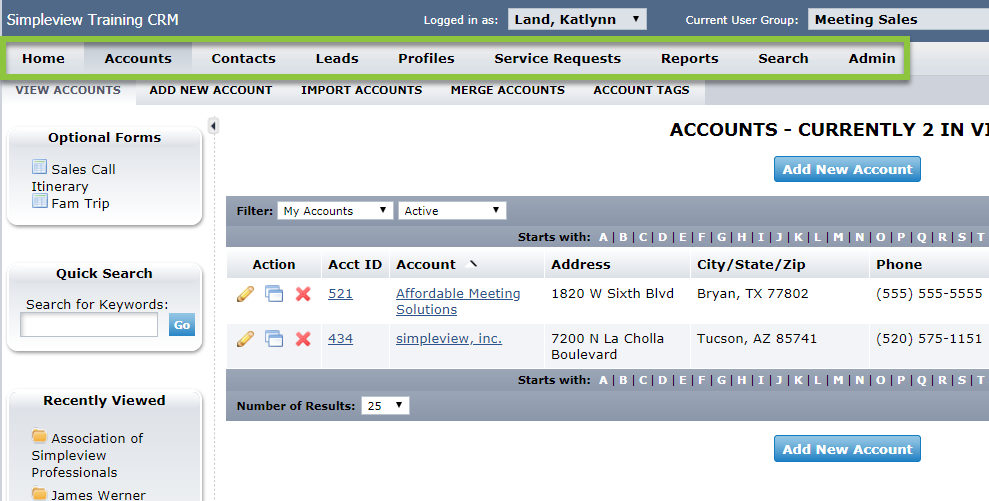Switch to the View Accounts tab
989x501 pixels.
tap(68, 90)
